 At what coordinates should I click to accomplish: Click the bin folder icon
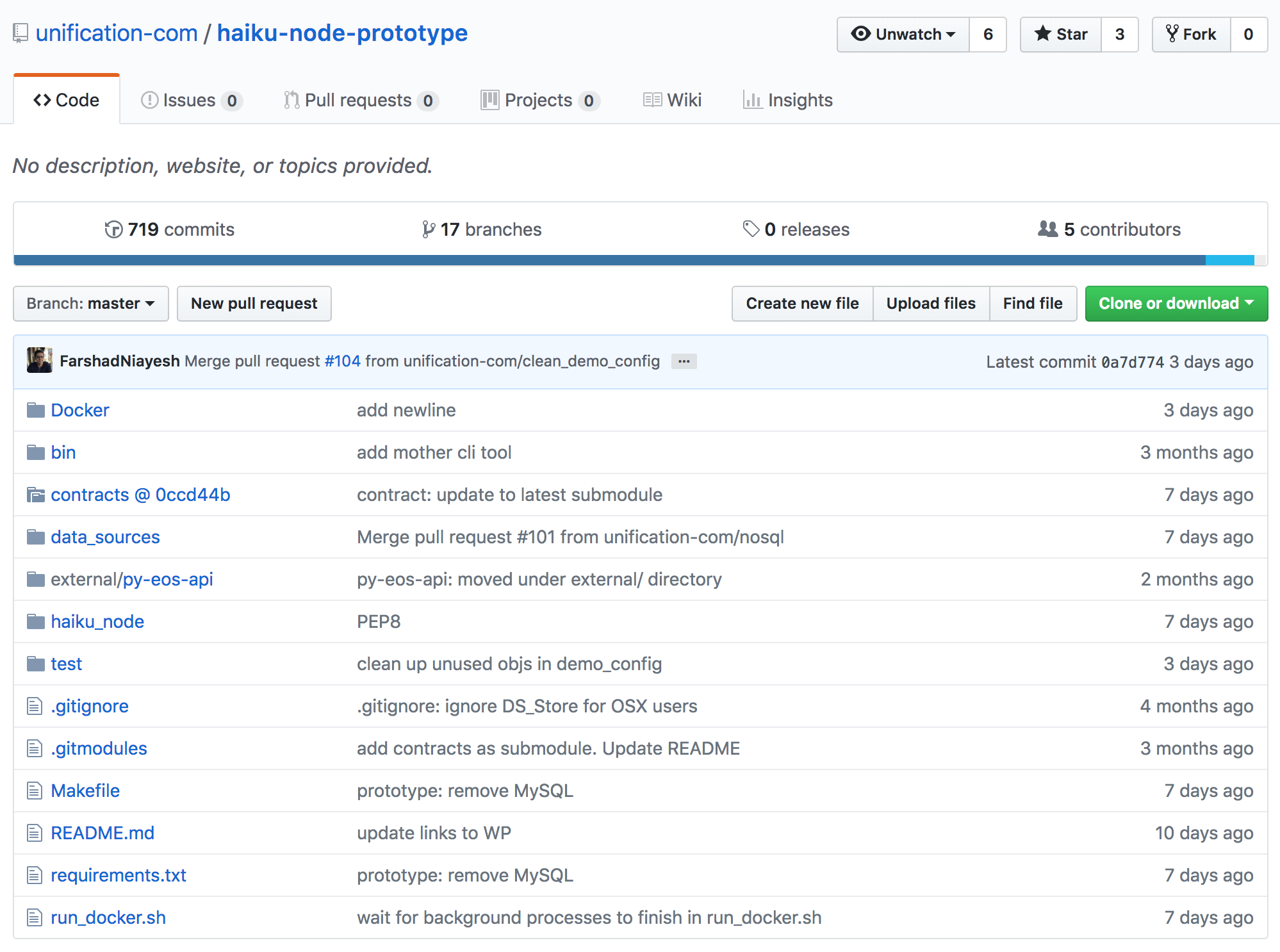(36, 452)
